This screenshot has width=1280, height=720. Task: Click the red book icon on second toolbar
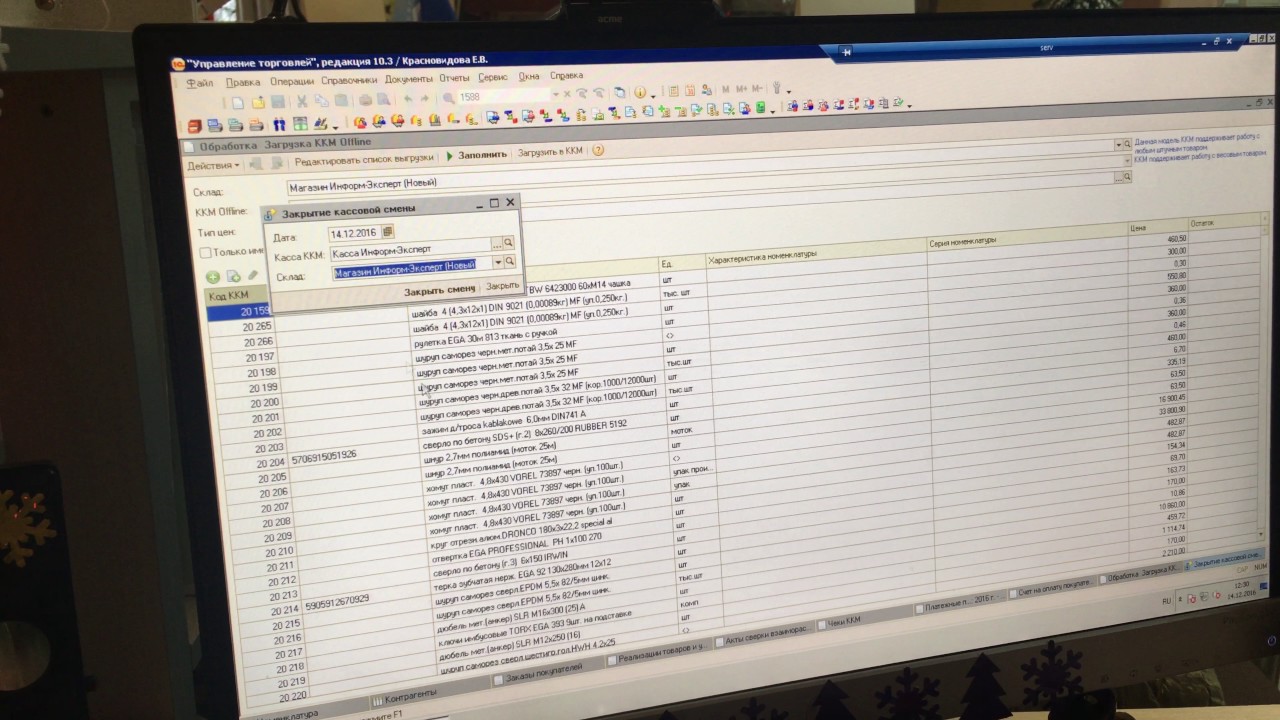(x=194, y=125)
